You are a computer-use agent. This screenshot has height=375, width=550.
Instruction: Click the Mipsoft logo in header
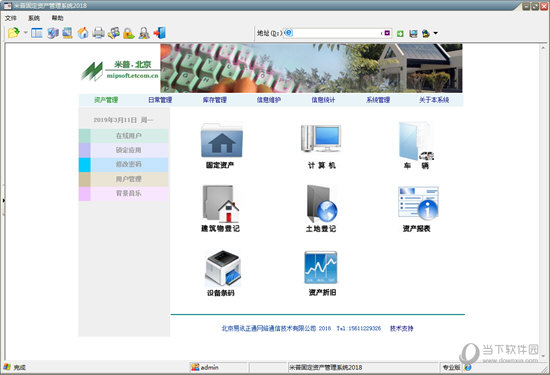[x=120, y=70]
